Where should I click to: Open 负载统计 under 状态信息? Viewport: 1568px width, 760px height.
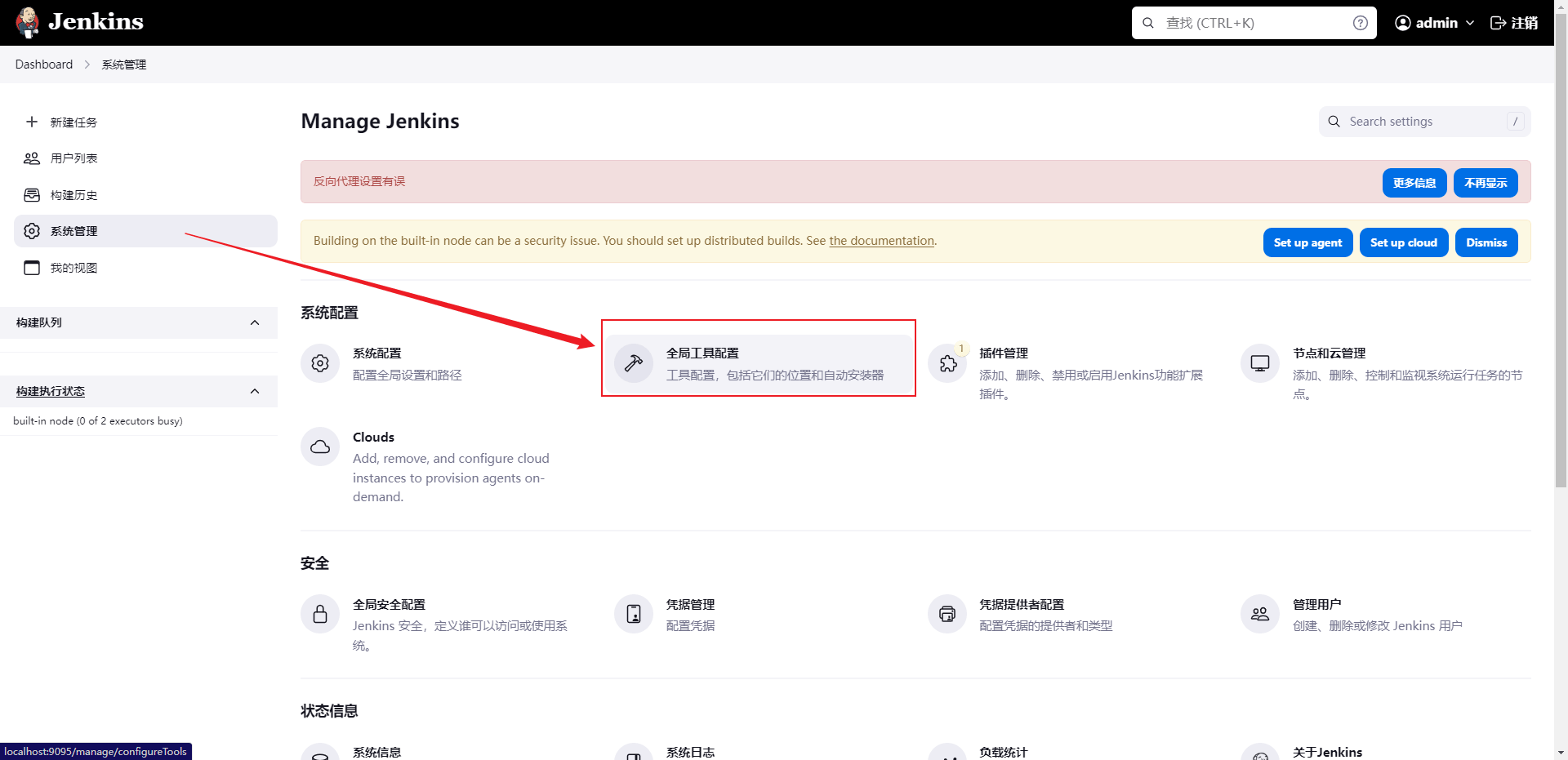[1004, 752]
